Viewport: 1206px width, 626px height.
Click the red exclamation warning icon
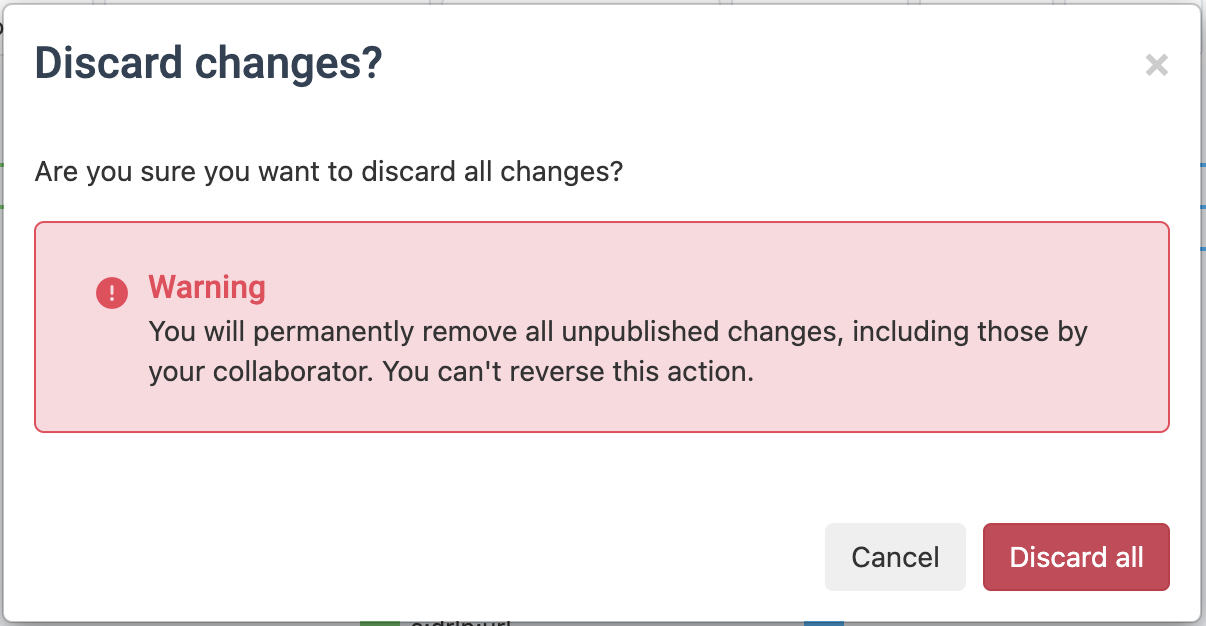(x=112, y=293)
